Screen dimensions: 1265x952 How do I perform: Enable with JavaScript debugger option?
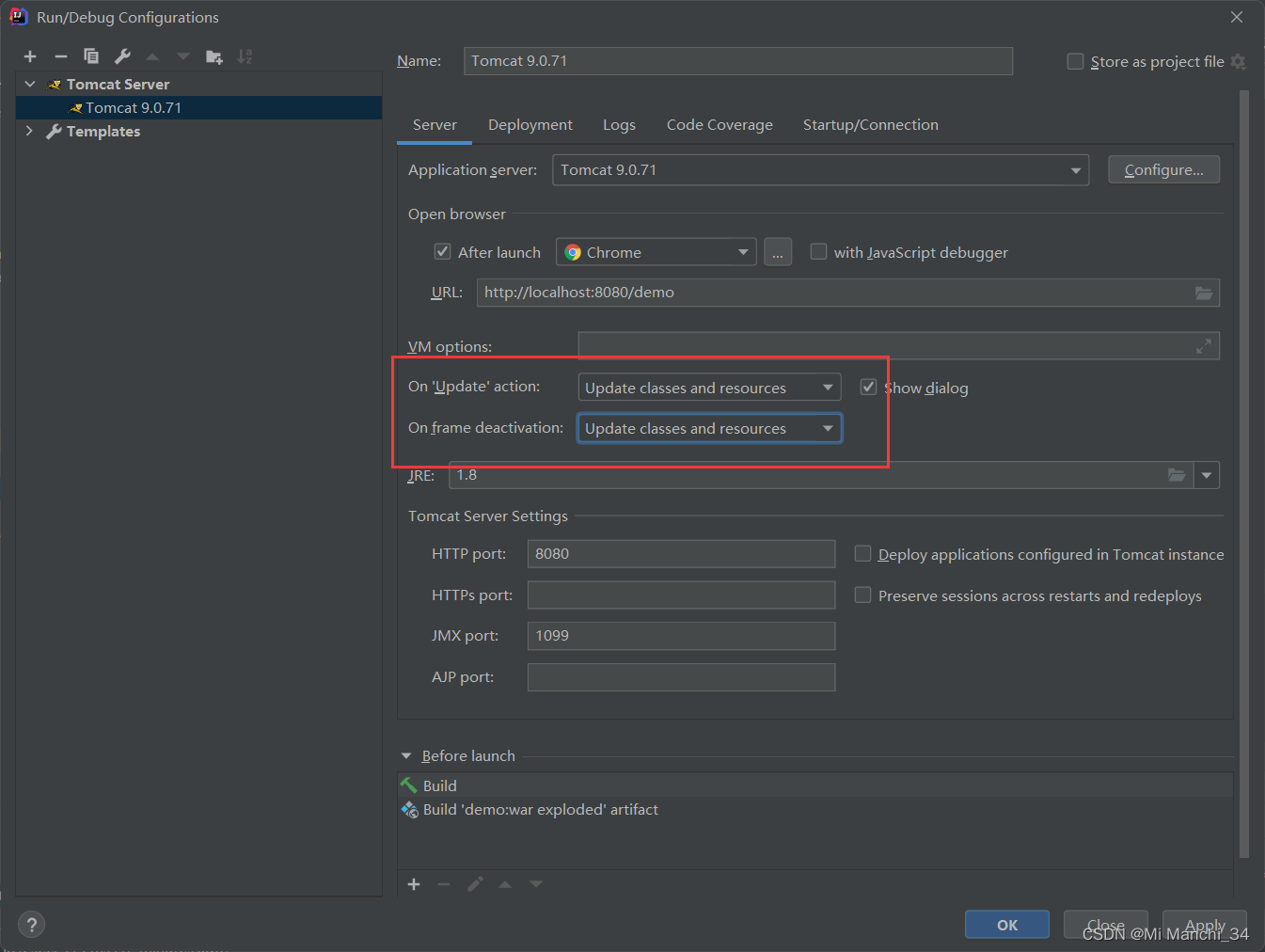pyautogui.click(x=818, y=252)
